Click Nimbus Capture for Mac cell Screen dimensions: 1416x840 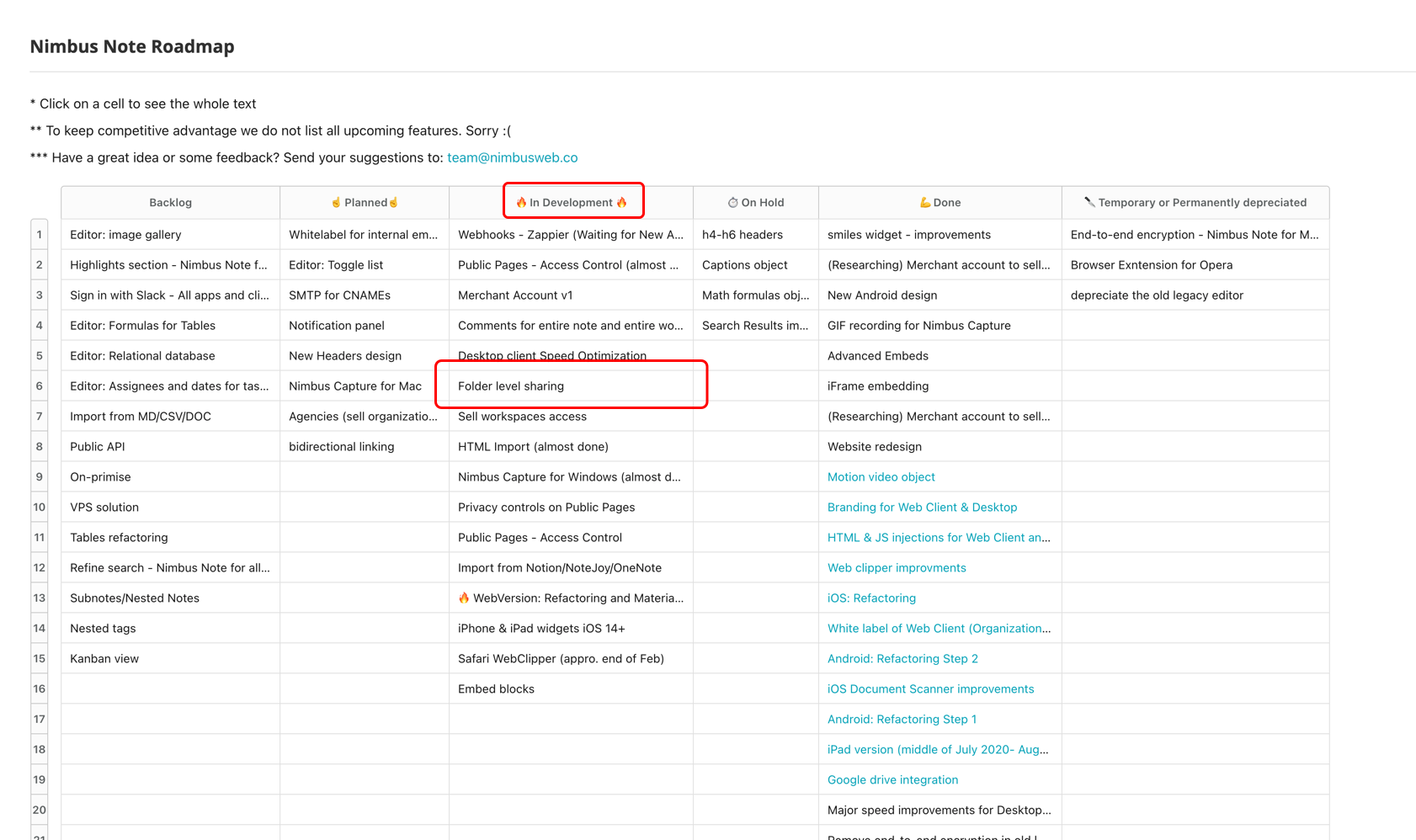[365, 386]
